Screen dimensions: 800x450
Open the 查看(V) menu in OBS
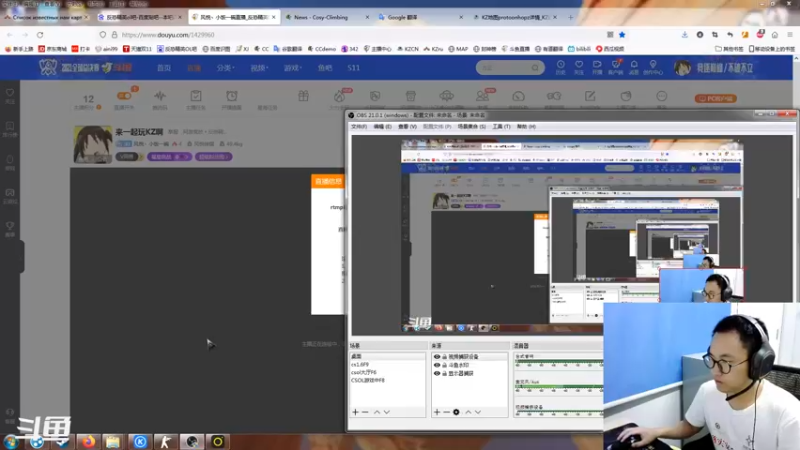(x=407, y=127)
